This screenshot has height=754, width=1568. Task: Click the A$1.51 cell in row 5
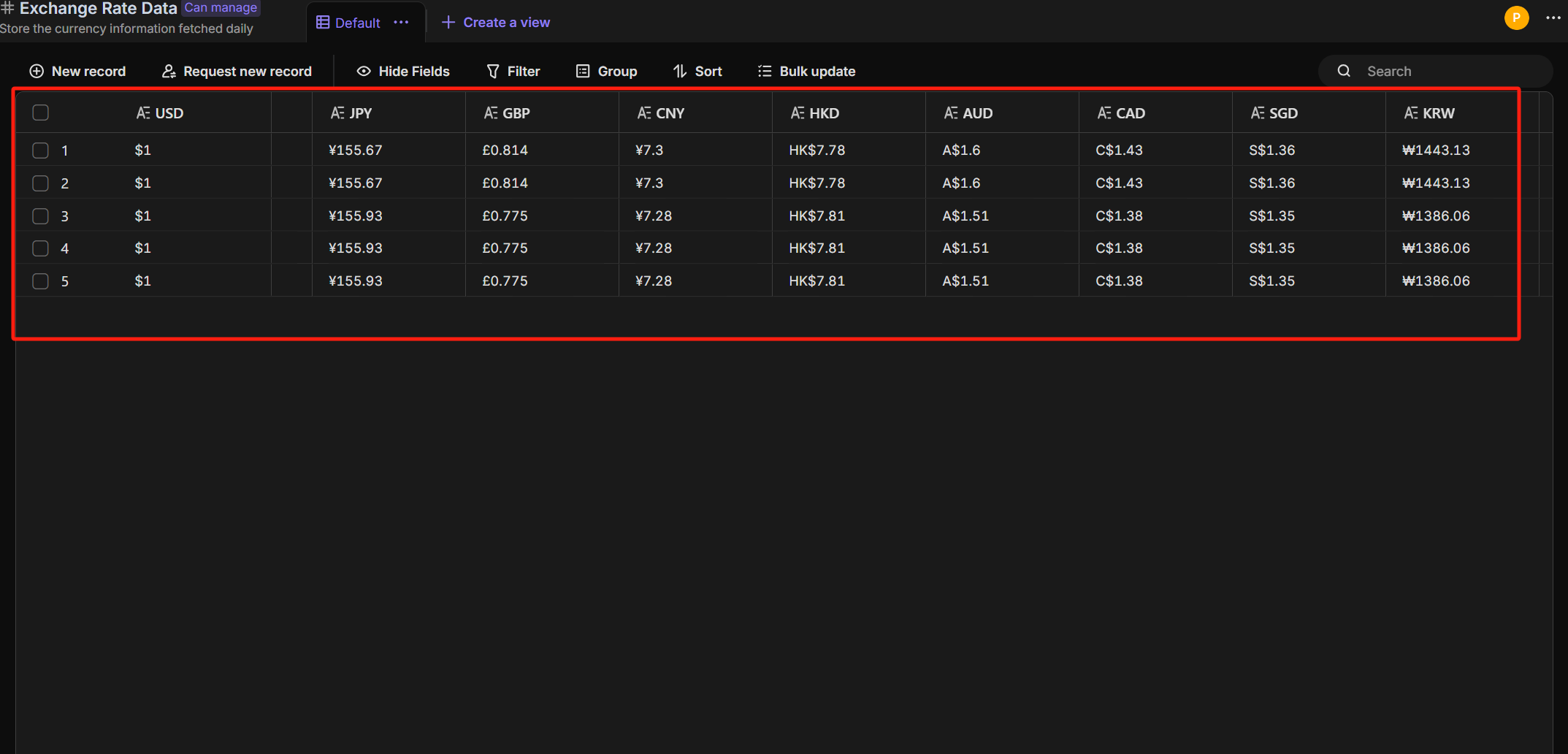coord(1002,281)
